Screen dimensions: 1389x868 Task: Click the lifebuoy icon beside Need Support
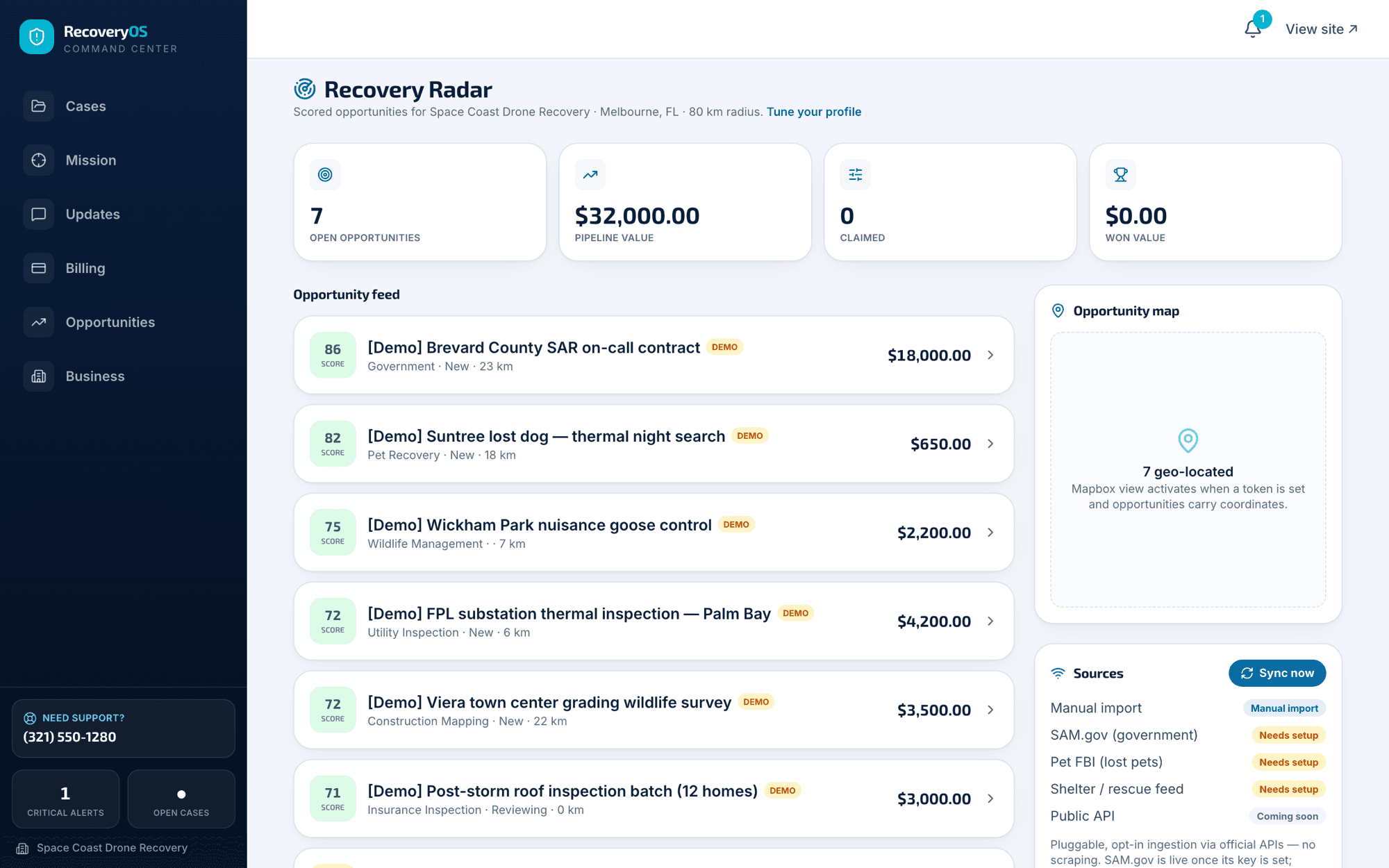pos(30,718)
